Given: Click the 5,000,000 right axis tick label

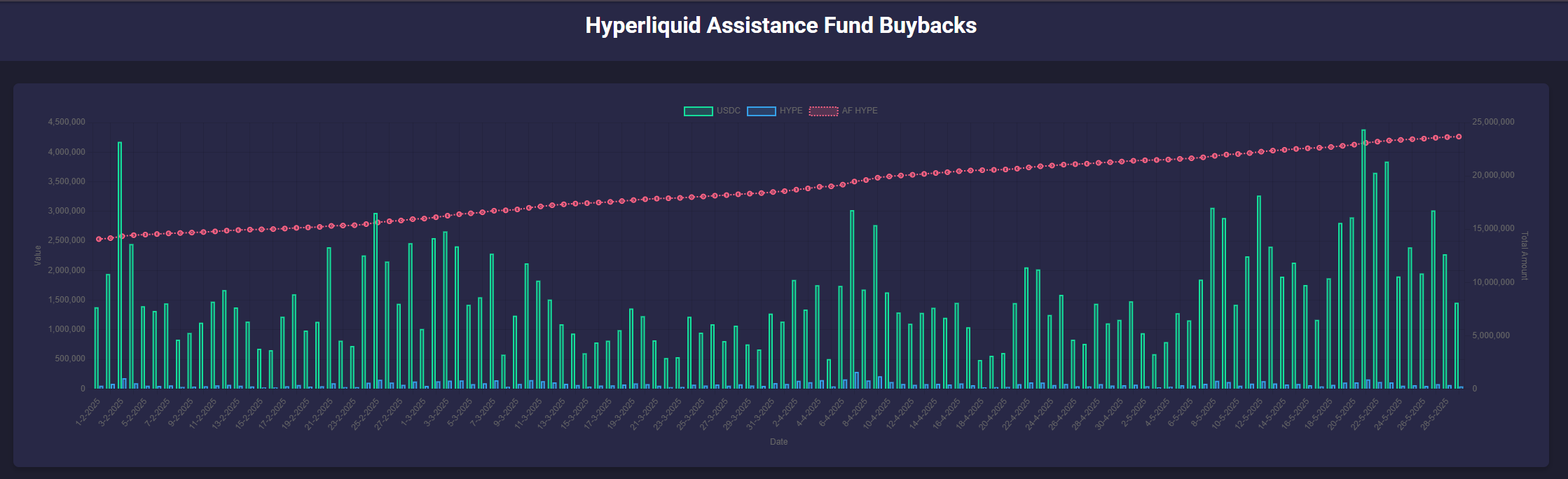Looking at the screenshot, I should 1491,335.
